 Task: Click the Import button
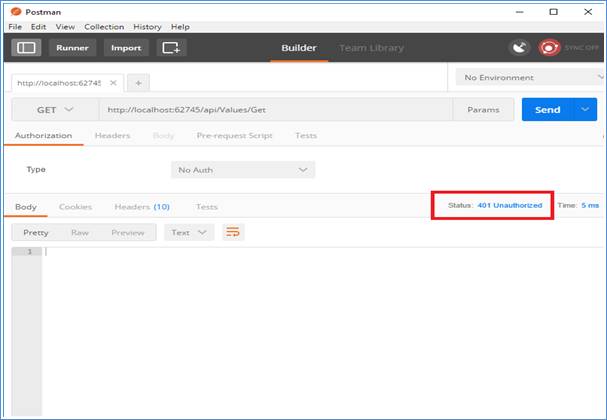pyautogui.click(x=126, y=48)
